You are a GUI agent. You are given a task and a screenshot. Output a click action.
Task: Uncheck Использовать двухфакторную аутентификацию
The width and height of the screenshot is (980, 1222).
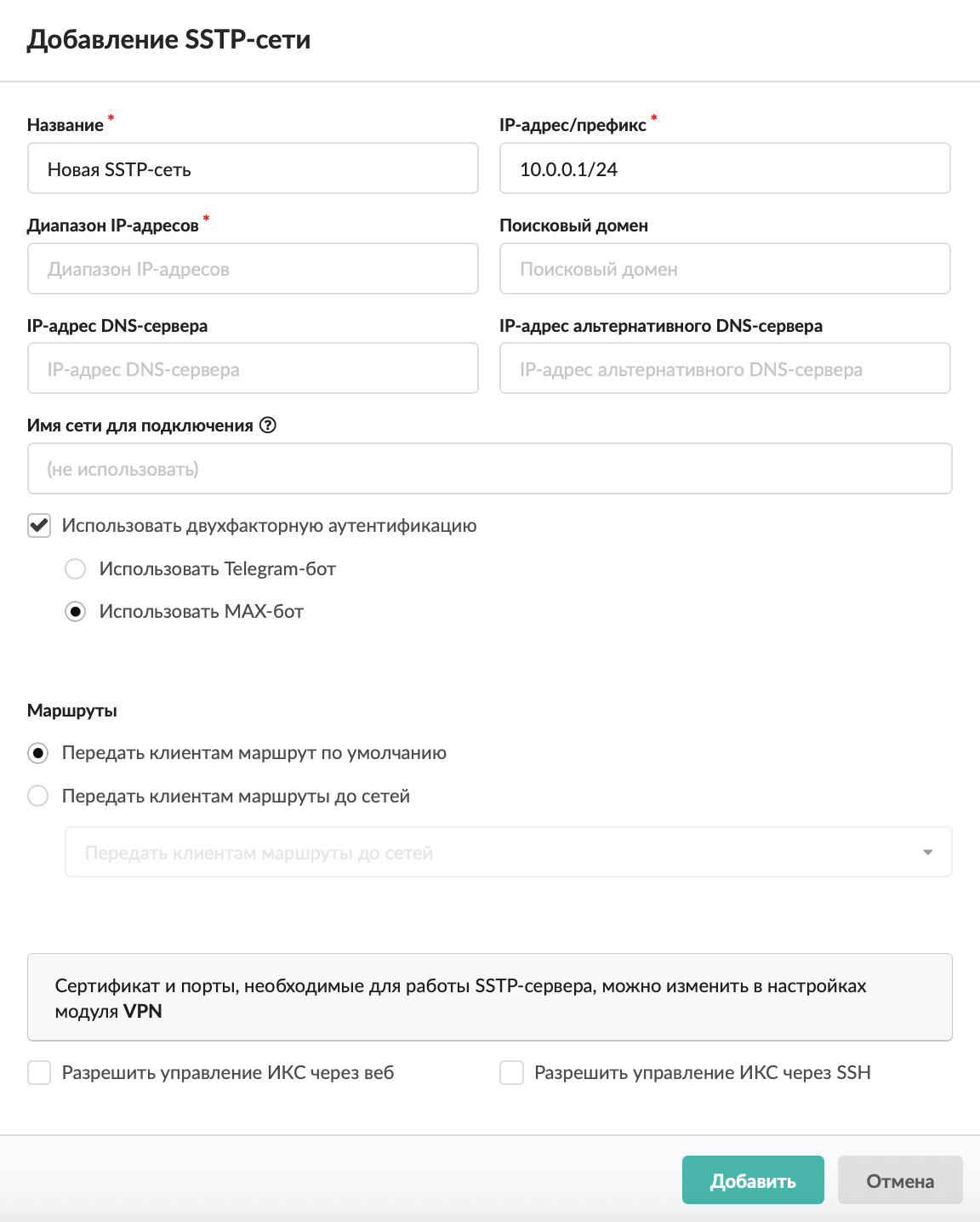(x=39, y=525)
